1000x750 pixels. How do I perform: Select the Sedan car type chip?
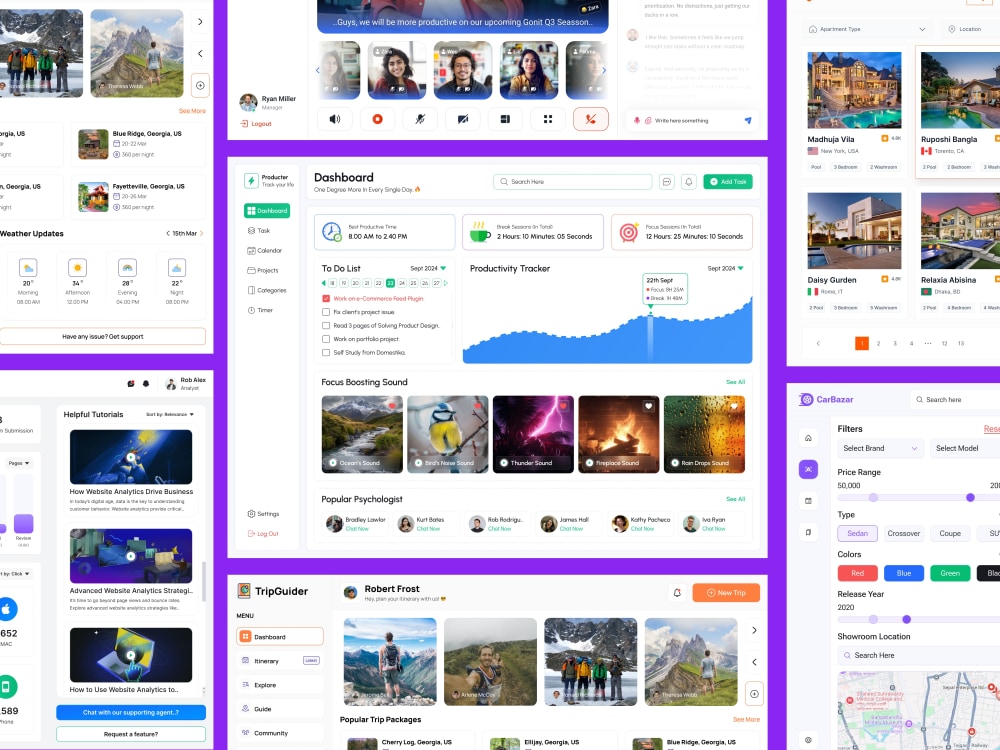click(x=858, y=533)
